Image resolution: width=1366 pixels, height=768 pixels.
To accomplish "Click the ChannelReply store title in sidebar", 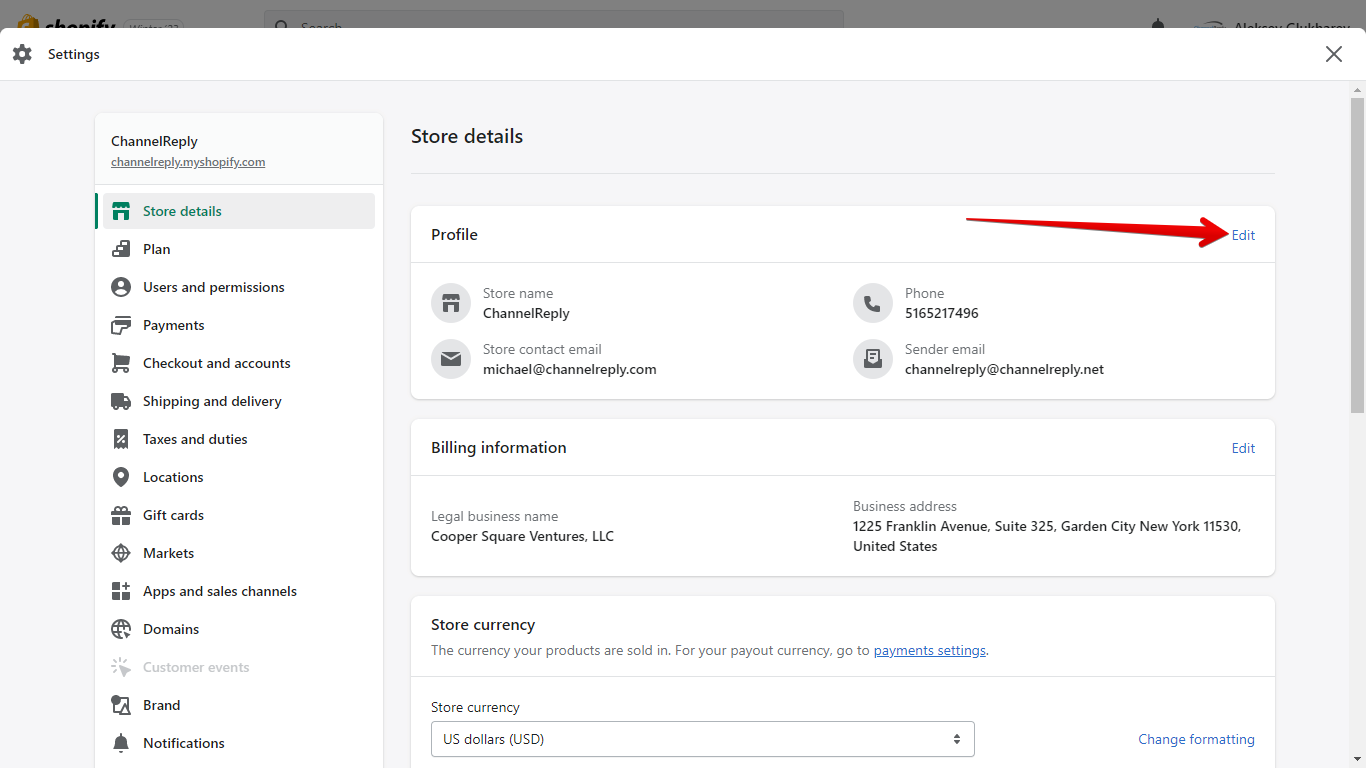I will (154, 141).
